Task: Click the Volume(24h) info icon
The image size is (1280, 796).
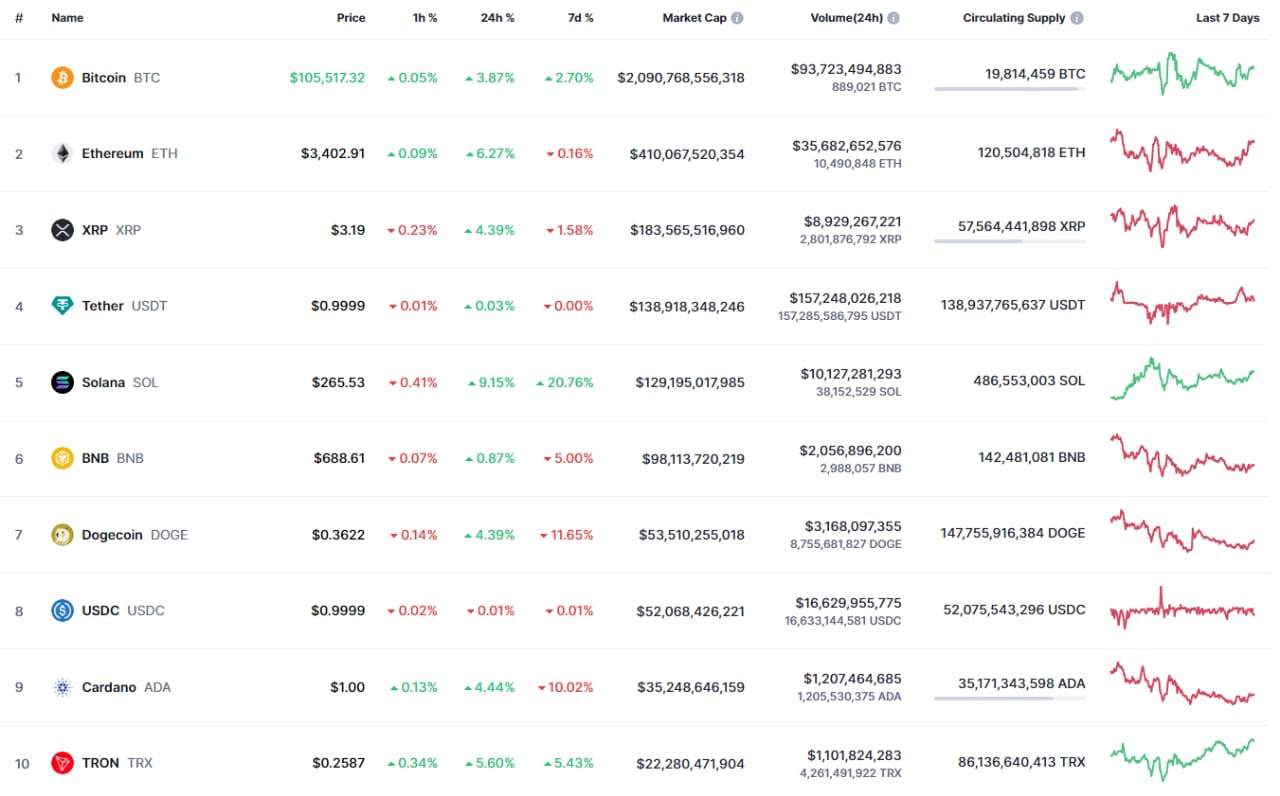Action: (x=893, y=18)
